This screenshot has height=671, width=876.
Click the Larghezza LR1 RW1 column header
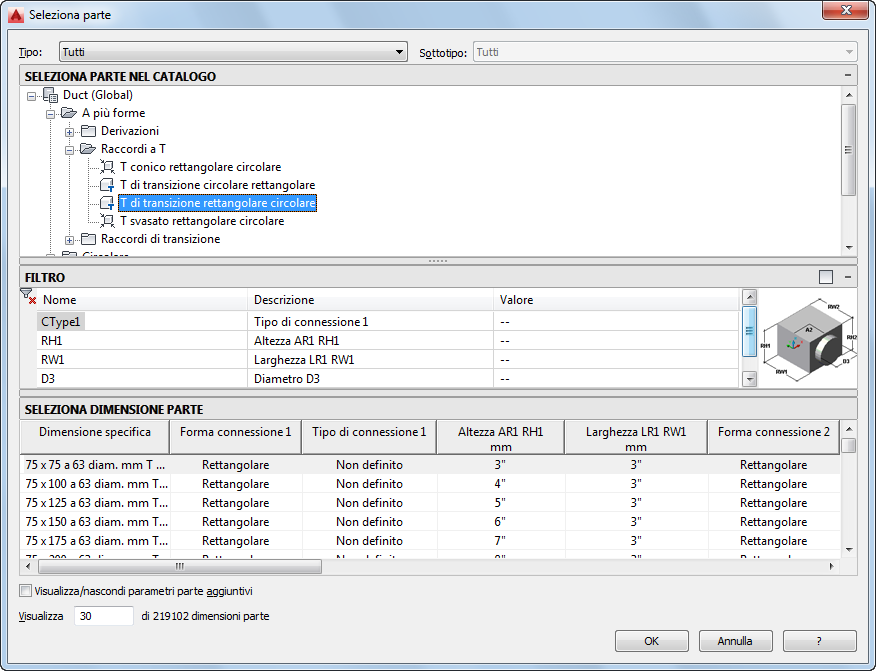636,437
